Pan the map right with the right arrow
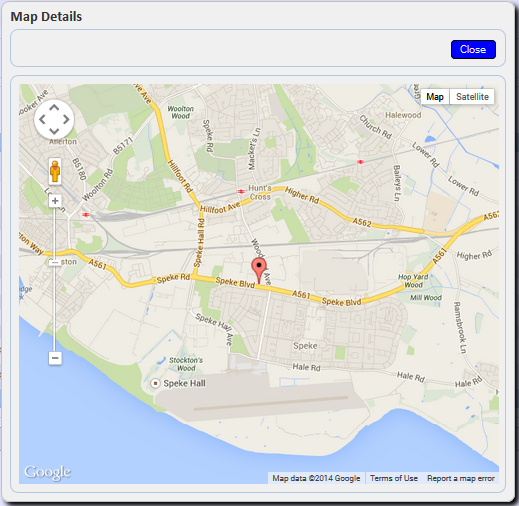Viewport: 519px width, 506px height. [66, 119]
